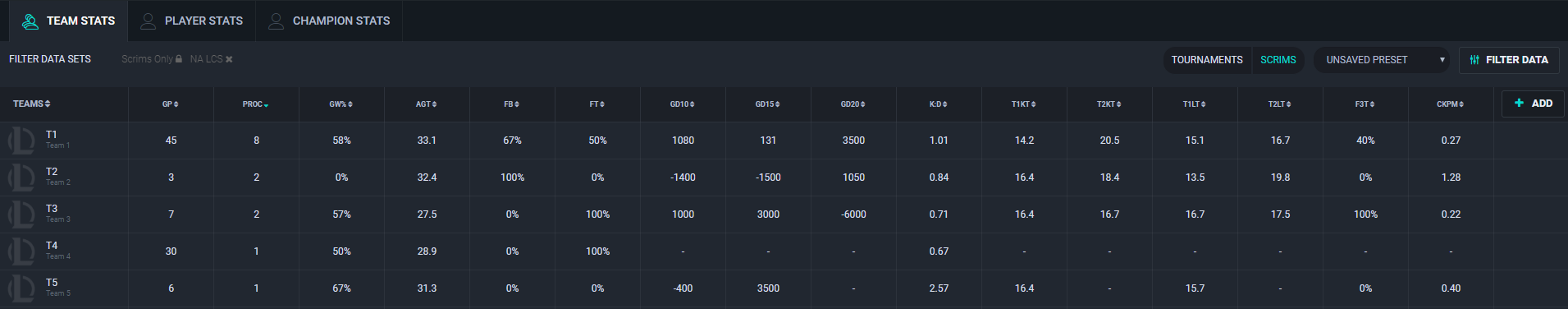
Task: Open the Champion Stats tab
Action: (x=329, y=21)
